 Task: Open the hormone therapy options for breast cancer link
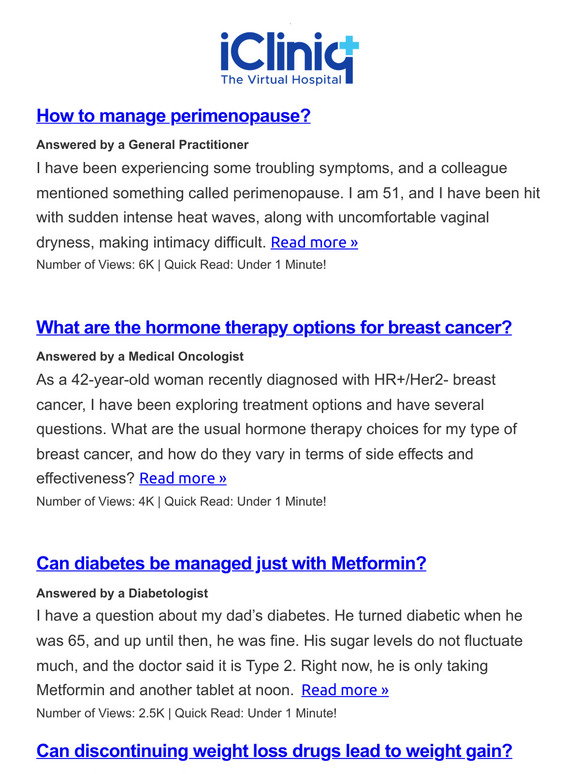click(x=274, y=327)
